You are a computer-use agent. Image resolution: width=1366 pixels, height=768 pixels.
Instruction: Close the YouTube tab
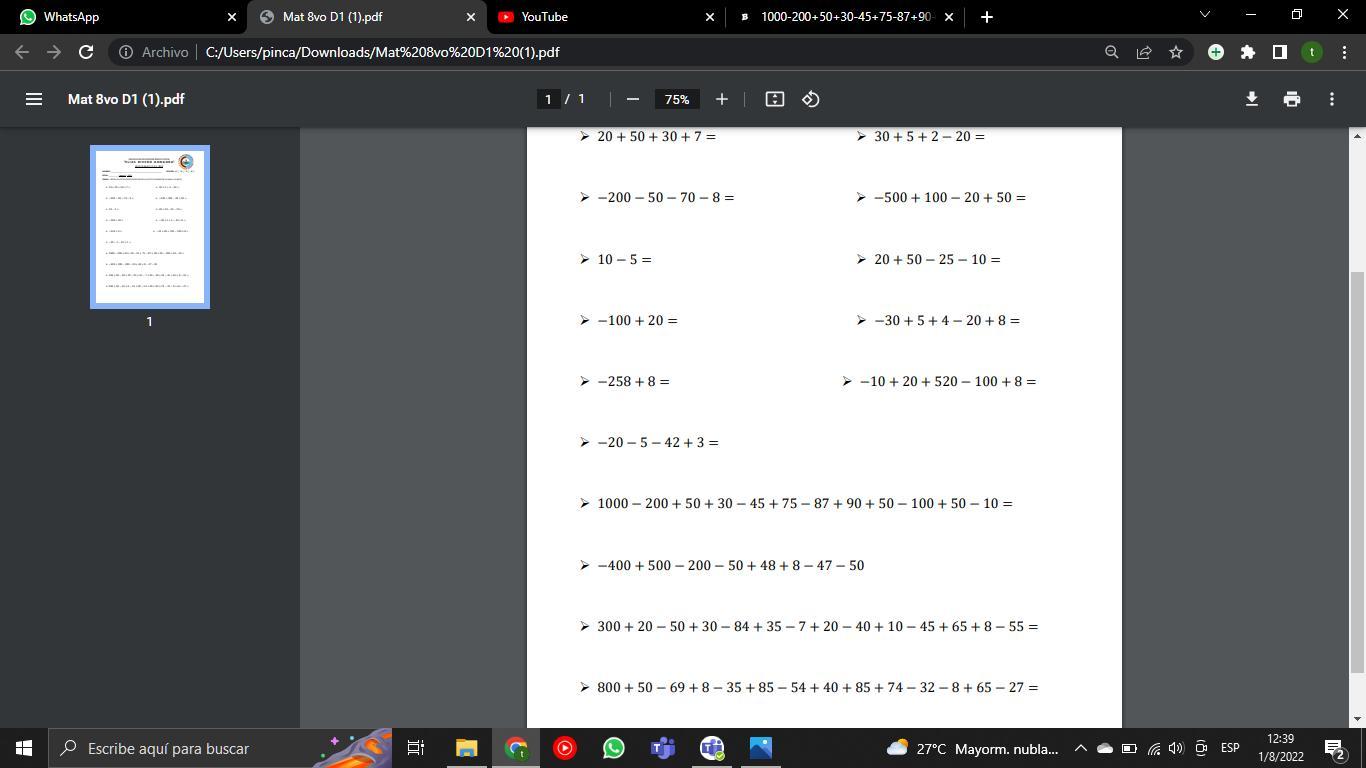[x=710, y=17]
